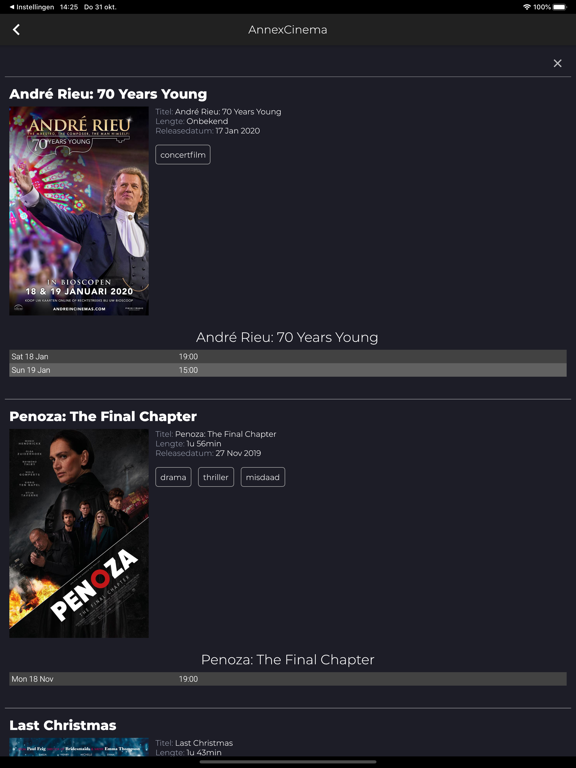Image resolution: width=576 pixels, height=768 pixels.
Task: Tap the home indicator bar at bottom
Action: [x=288, y=762]
